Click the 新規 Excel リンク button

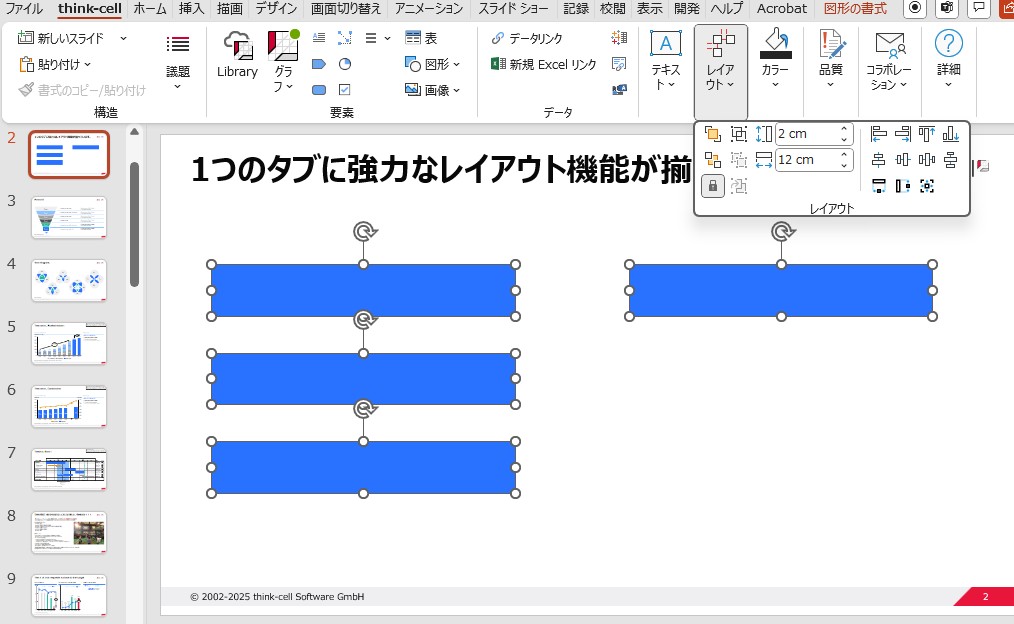(x=544, y=64)
